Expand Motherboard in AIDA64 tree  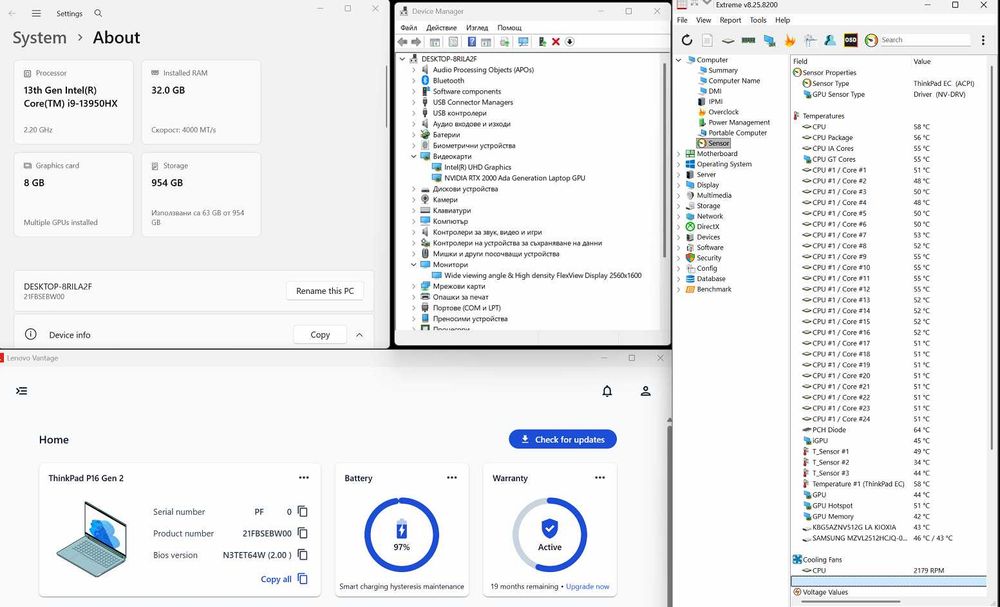tap(679, 154)
